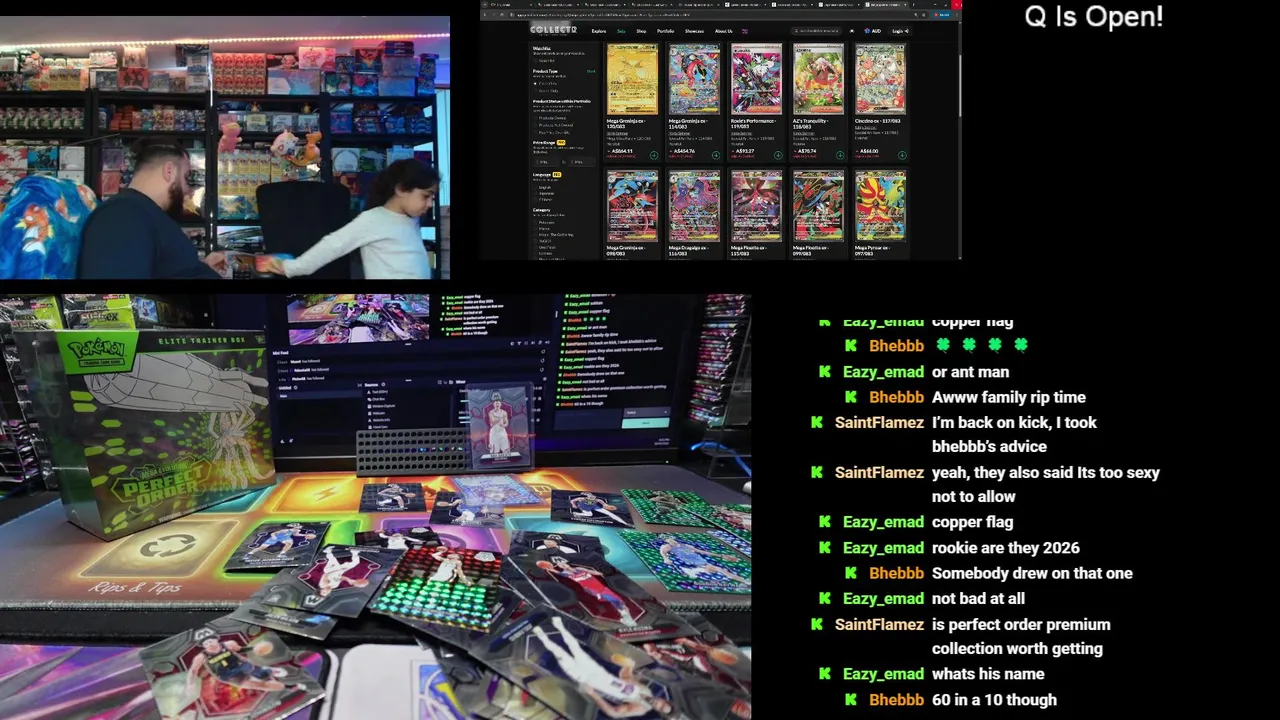Add AZ's Tranquility card via plus icon

pos(840,155)
